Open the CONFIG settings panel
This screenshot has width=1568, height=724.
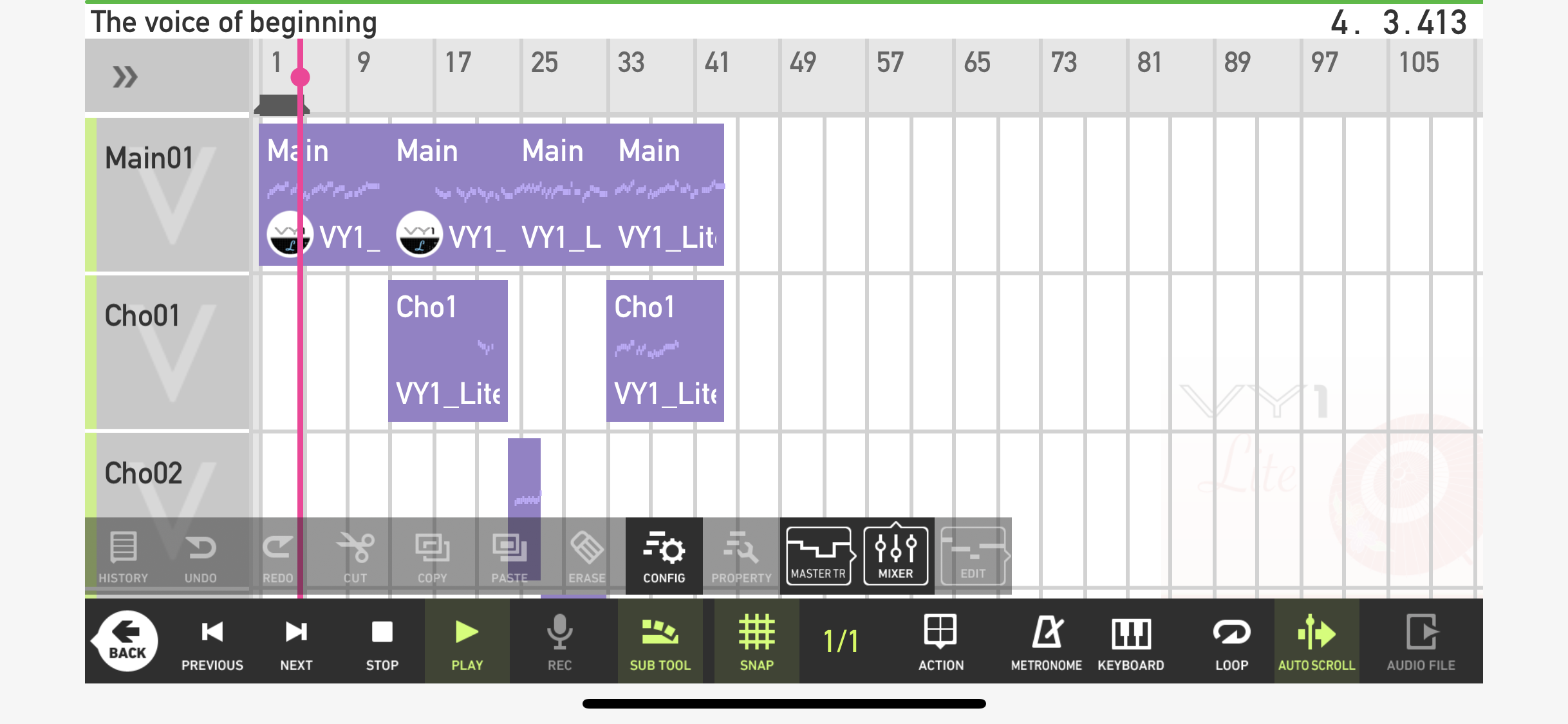tap(664, 556)
